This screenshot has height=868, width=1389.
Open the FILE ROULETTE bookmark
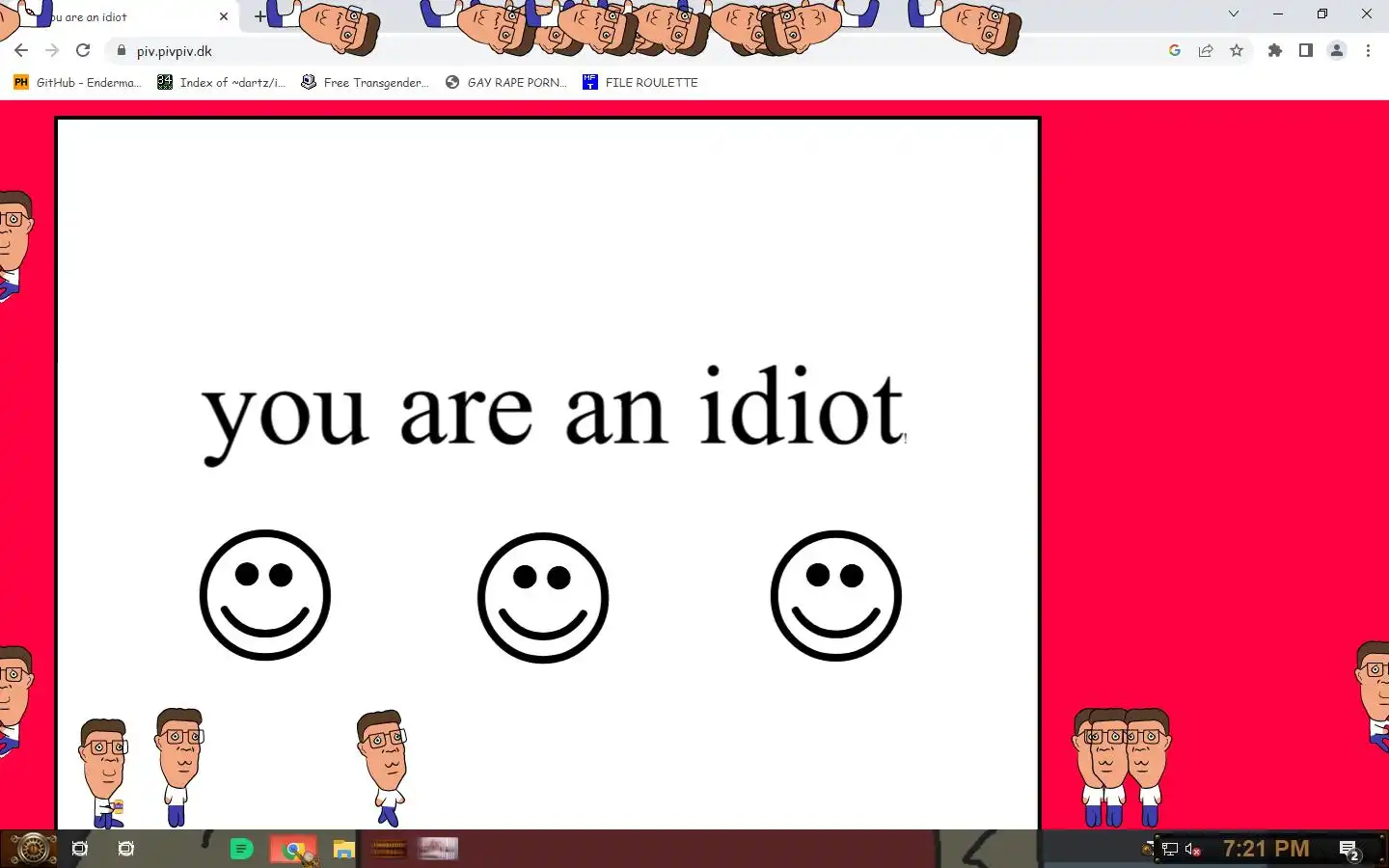[640, 83]
